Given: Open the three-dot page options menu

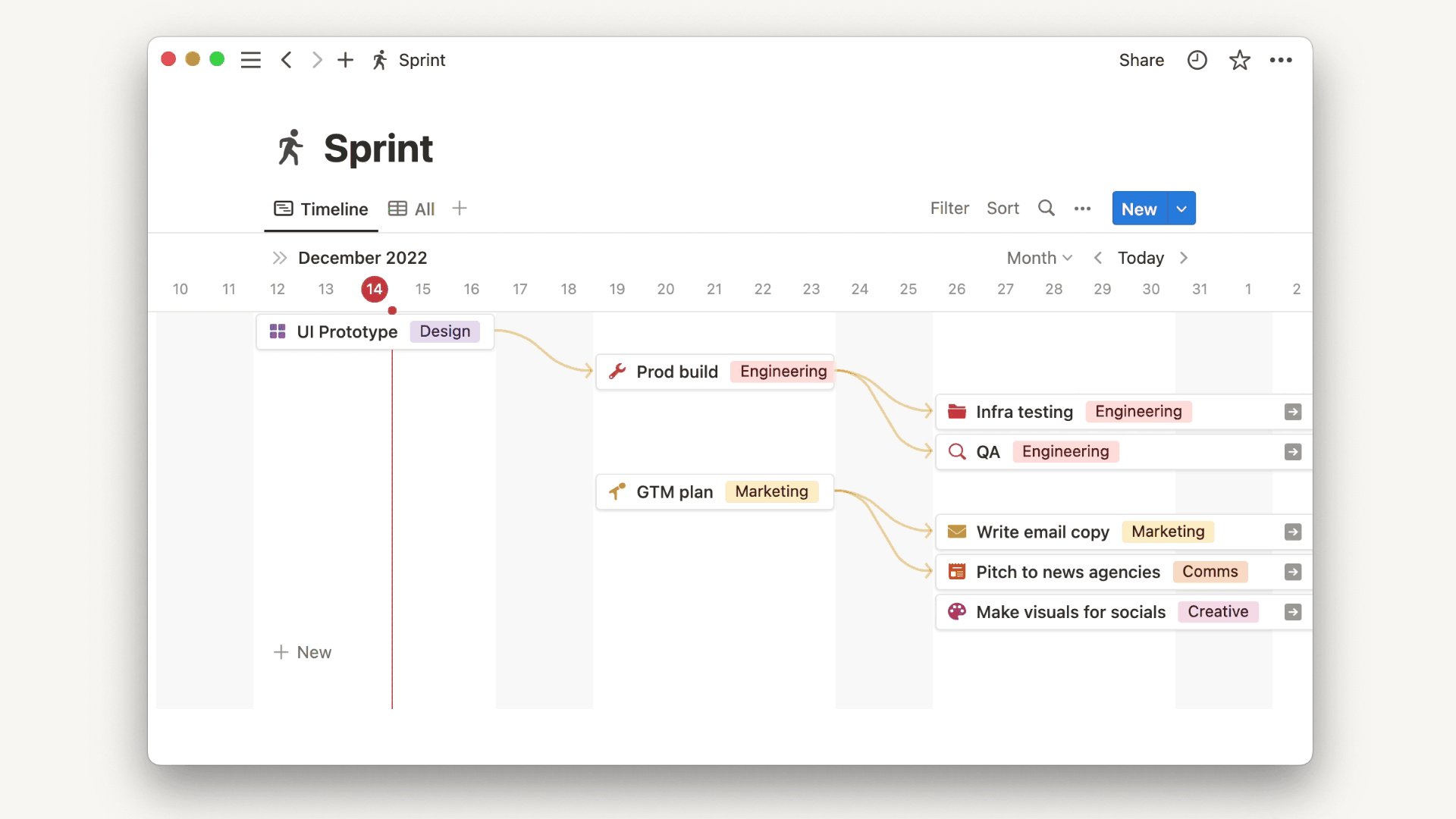Looking at the screenshot, I should point(1281,60).
